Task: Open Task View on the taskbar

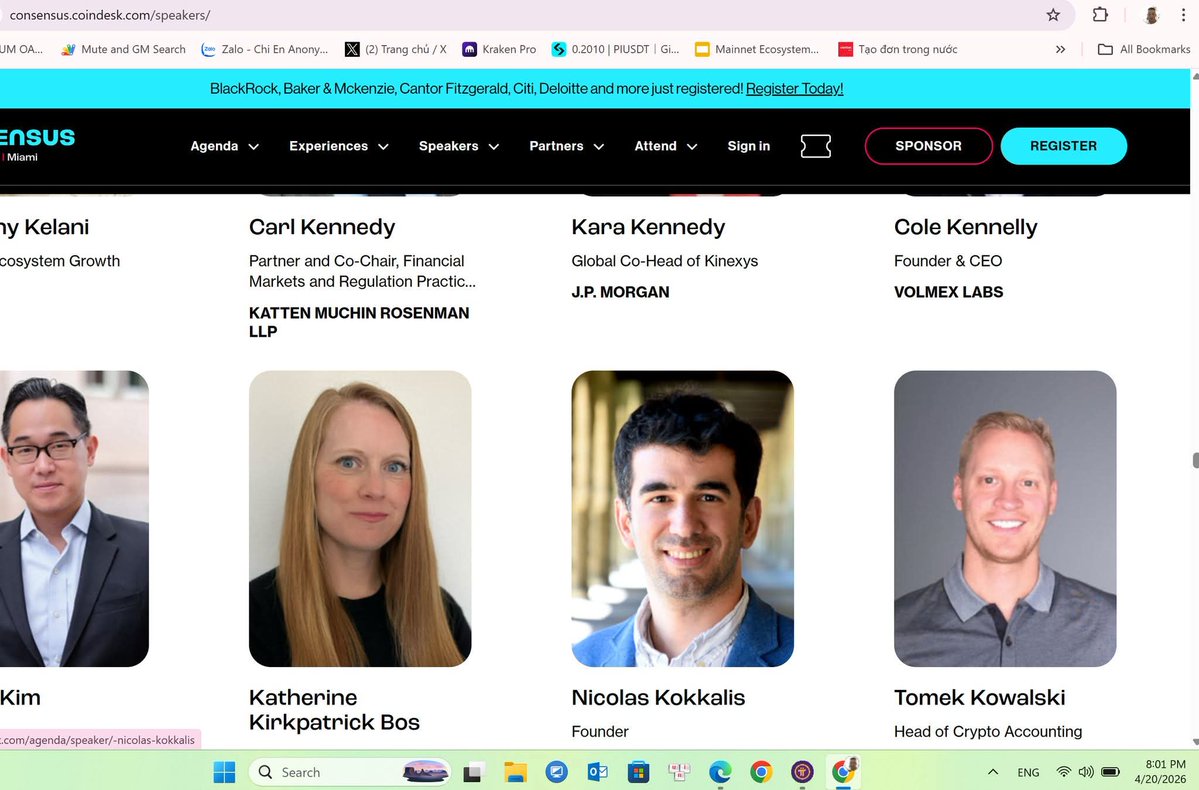Action: click(x=473, y=772)
